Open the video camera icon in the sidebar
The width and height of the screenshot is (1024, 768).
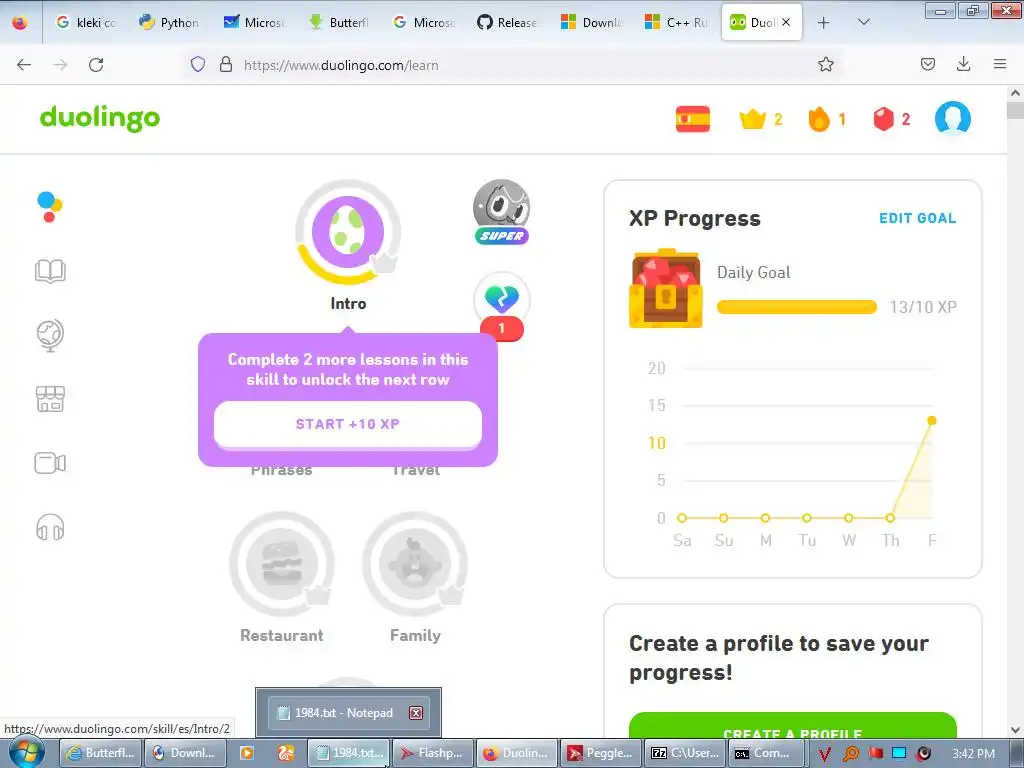50,463
